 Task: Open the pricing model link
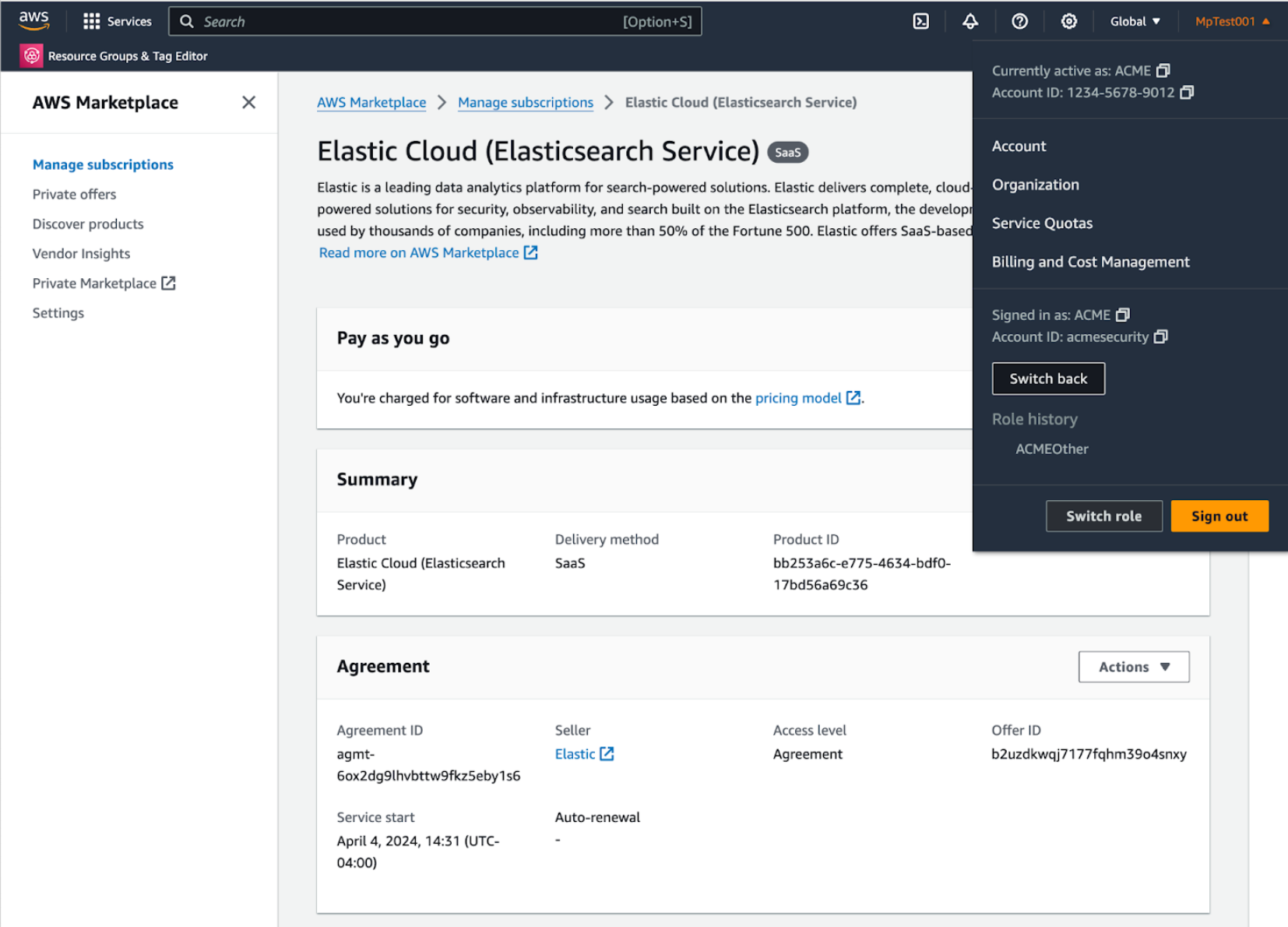[x=798, y=398]
